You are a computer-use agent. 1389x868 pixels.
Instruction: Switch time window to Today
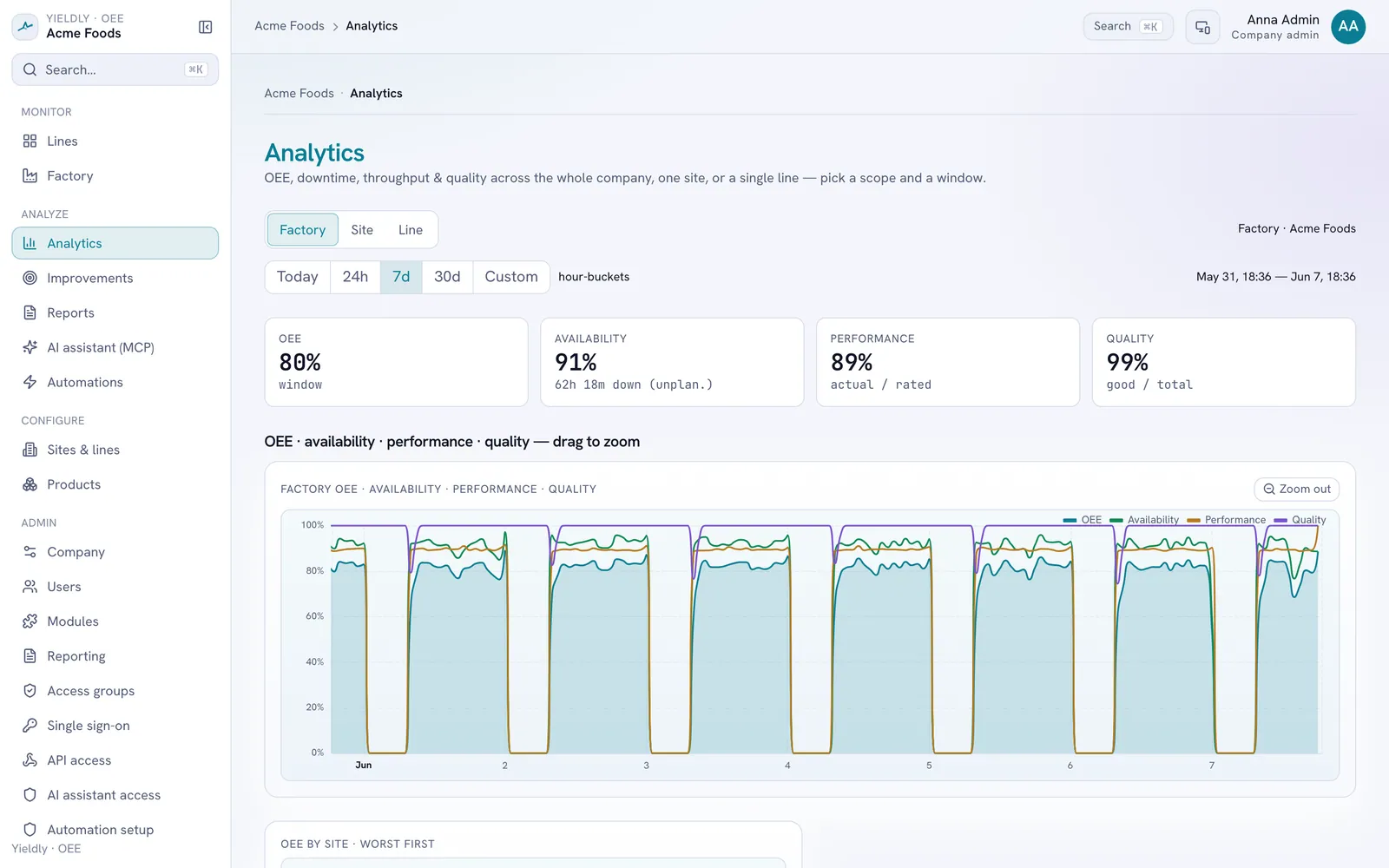click(297, 277)
